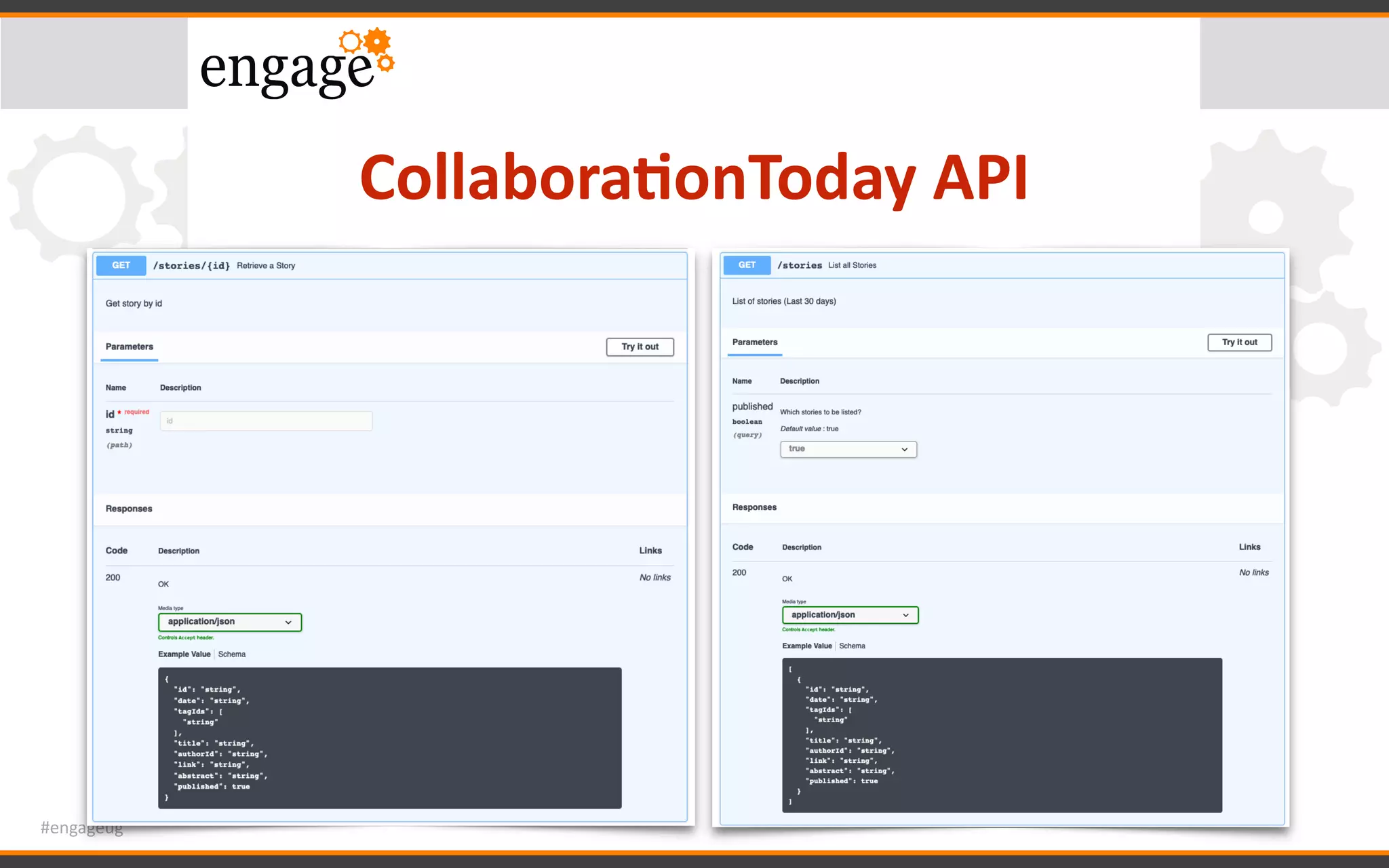Click 'Get story by id' description

pyautogui.click(x=134, y=304)
